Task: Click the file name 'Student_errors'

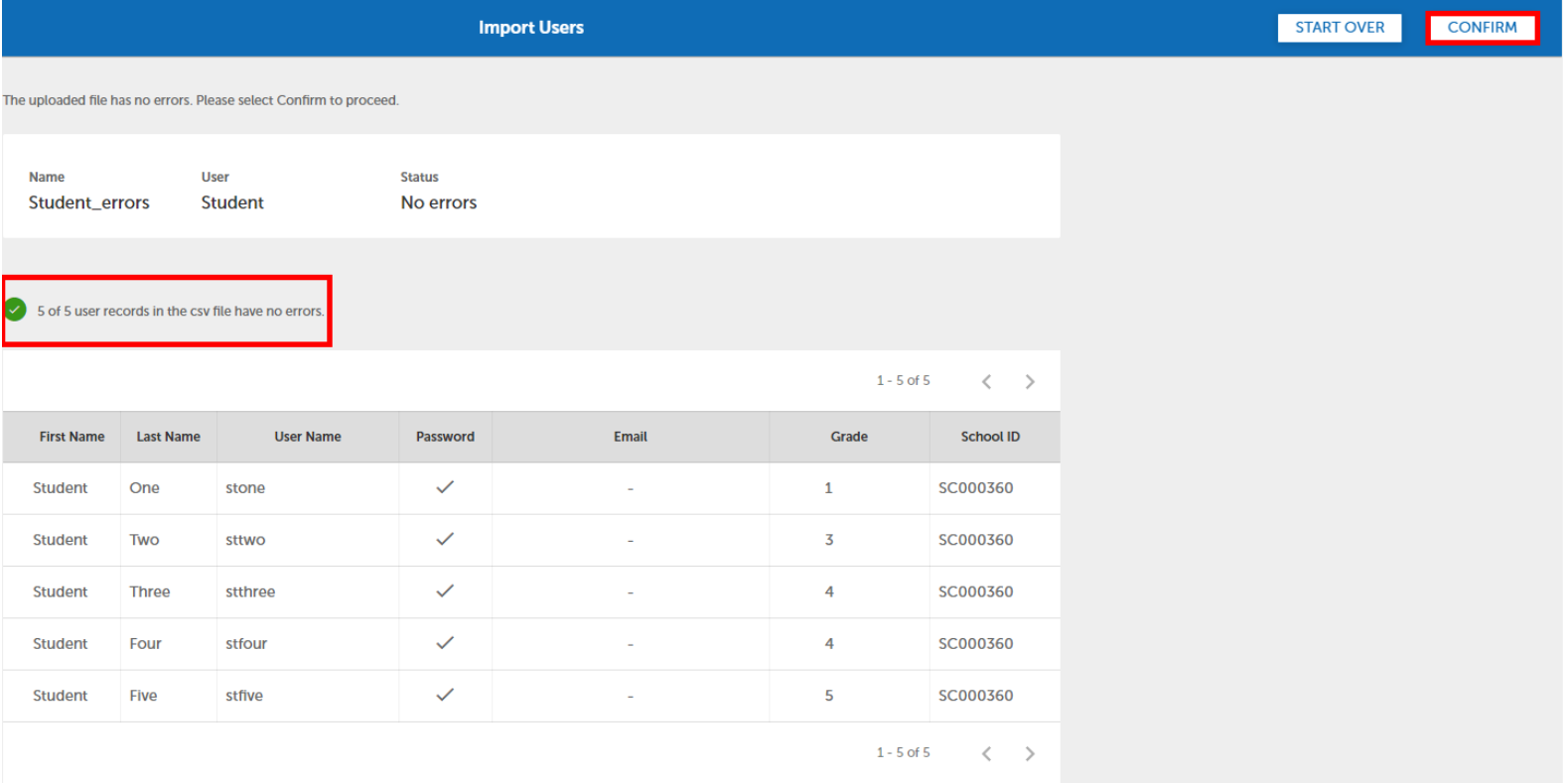Action: click(x=89, y=202)
